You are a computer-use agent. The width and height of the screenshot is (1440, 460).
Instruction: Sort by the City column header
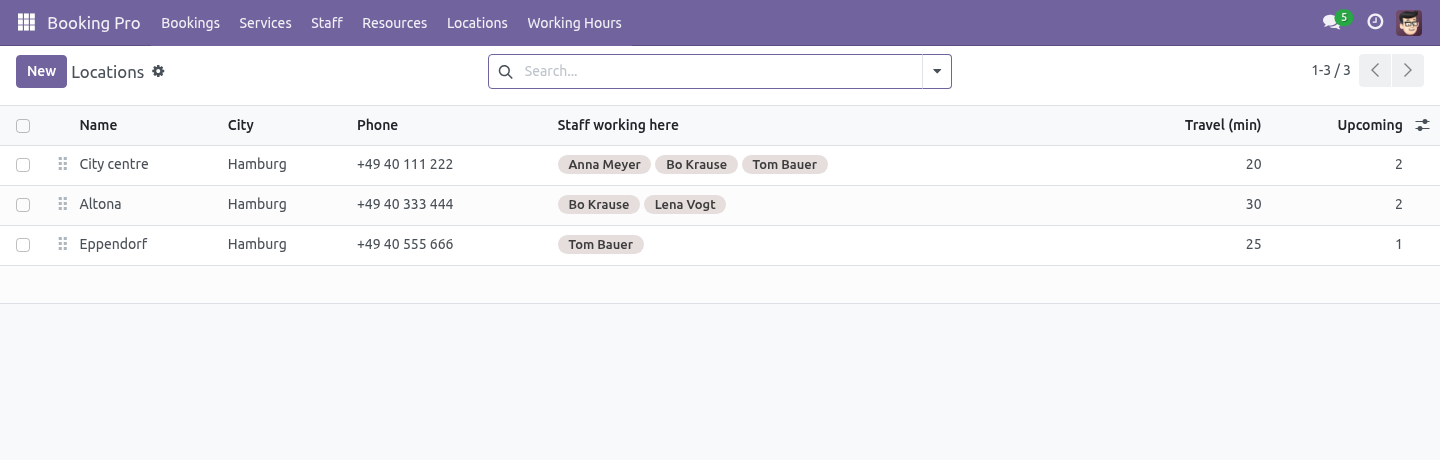click(240, 125)
